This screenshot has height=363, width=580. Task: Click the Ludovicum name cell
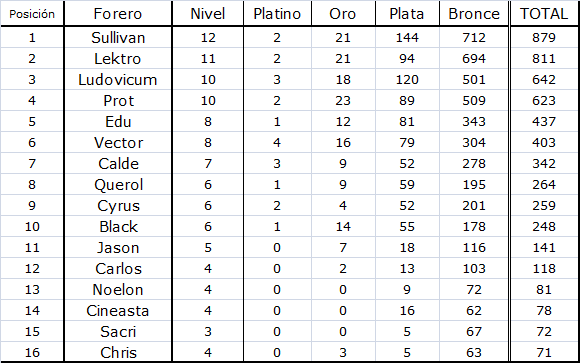coord(118,80)
